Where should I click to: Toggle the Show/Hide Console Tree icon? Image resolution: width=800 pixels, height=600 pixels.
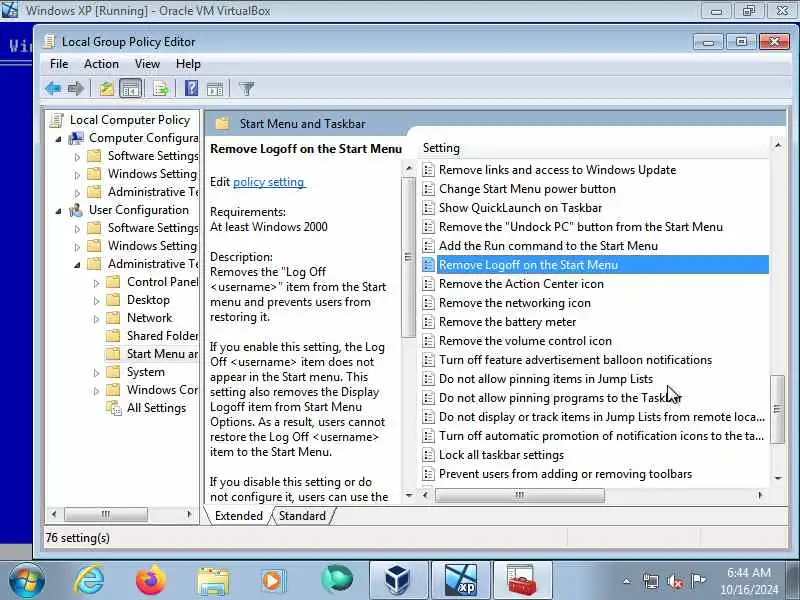click(130, 89)
